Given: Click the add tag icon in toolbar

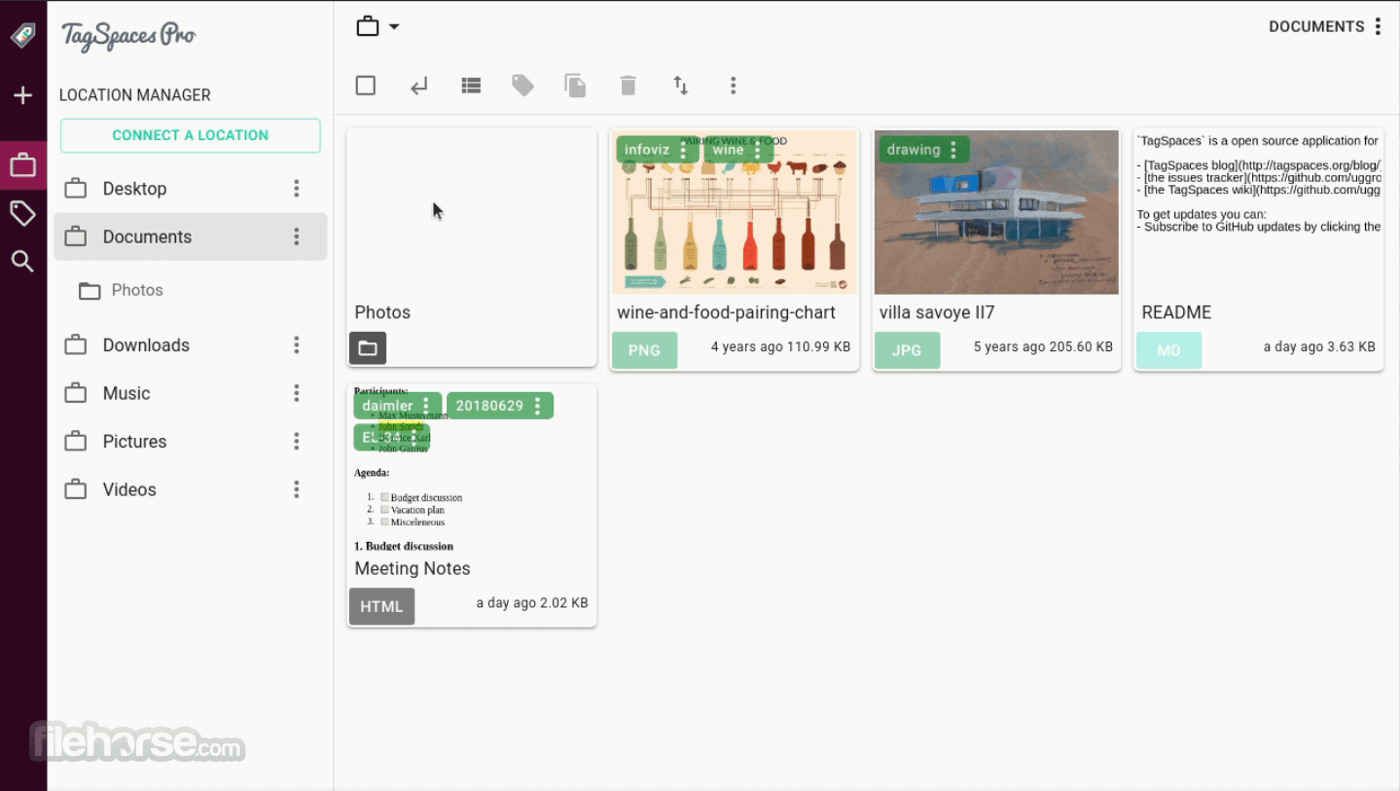Looking at the screenshot, I should tap(523, 86).
